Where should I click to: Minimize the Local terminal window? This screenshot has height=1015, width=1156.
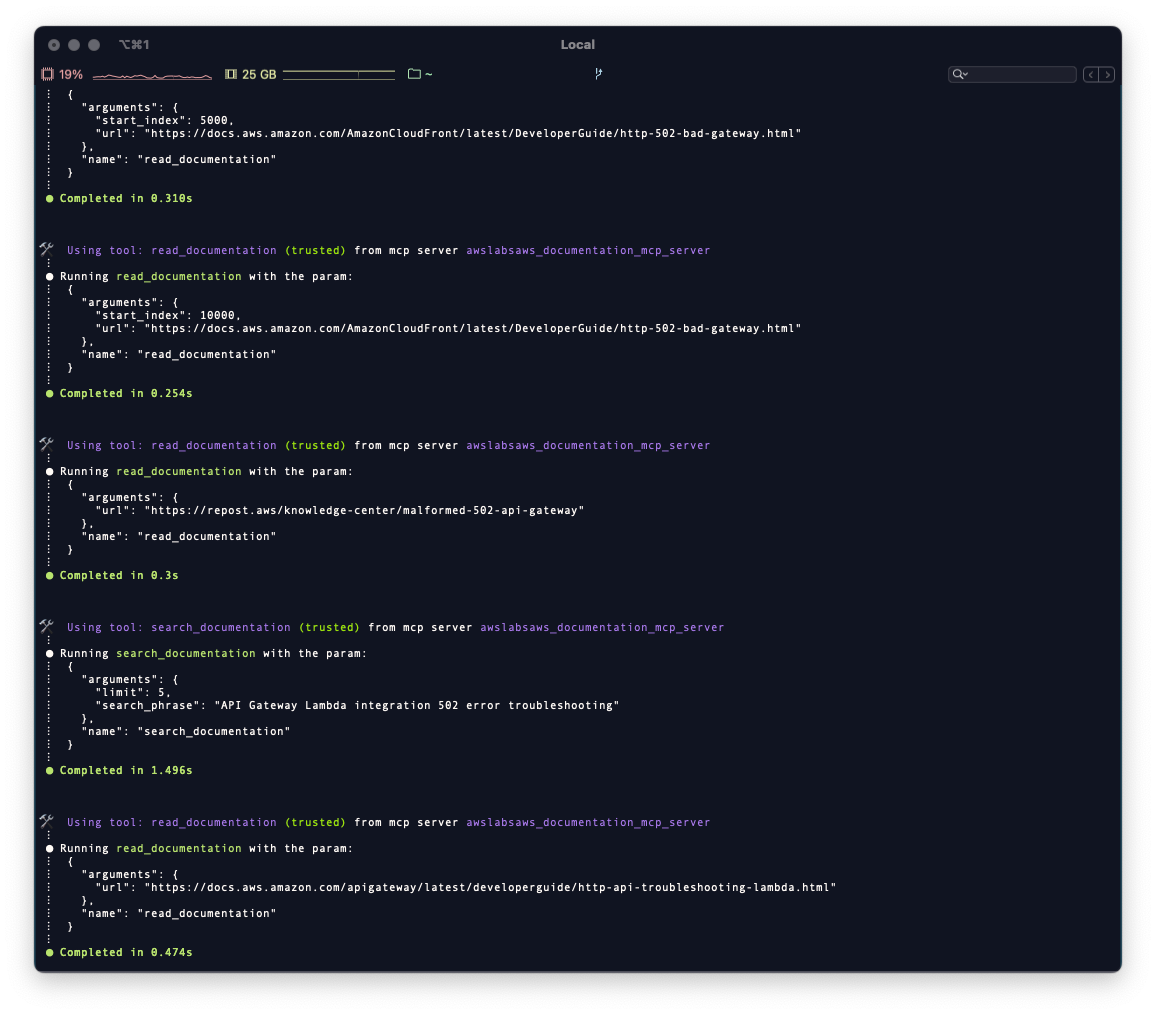(74, 45)
